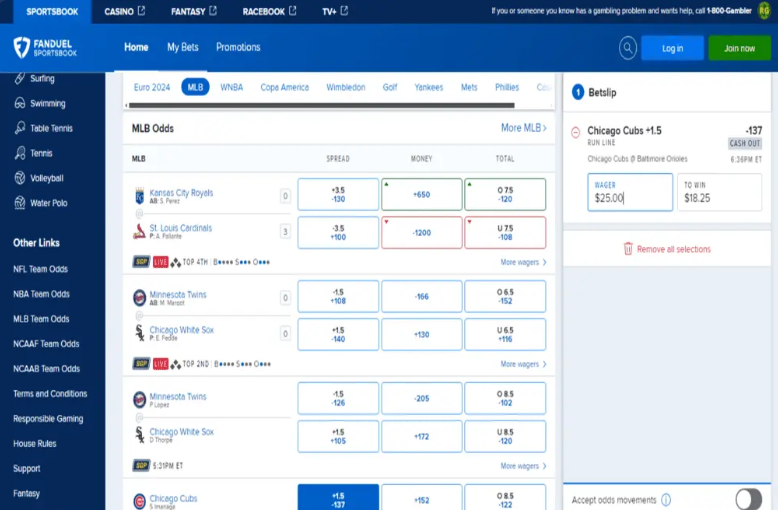Click the SGP badge under Royals game
Image resolution: width=778 pixels, height=510 pixels.
tap(141, 262)
